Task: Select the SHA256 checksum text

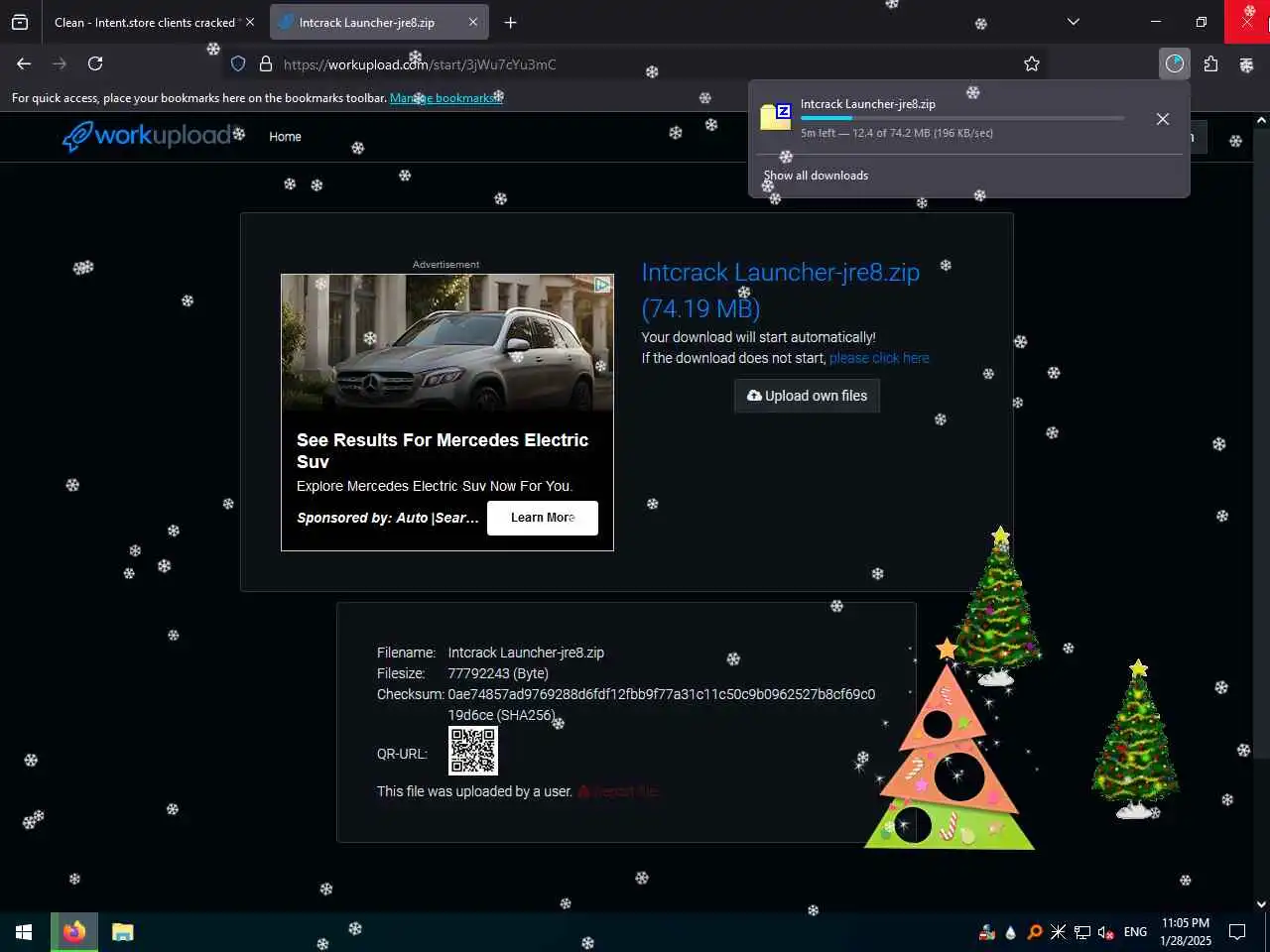Action: [x=662, y=704]
